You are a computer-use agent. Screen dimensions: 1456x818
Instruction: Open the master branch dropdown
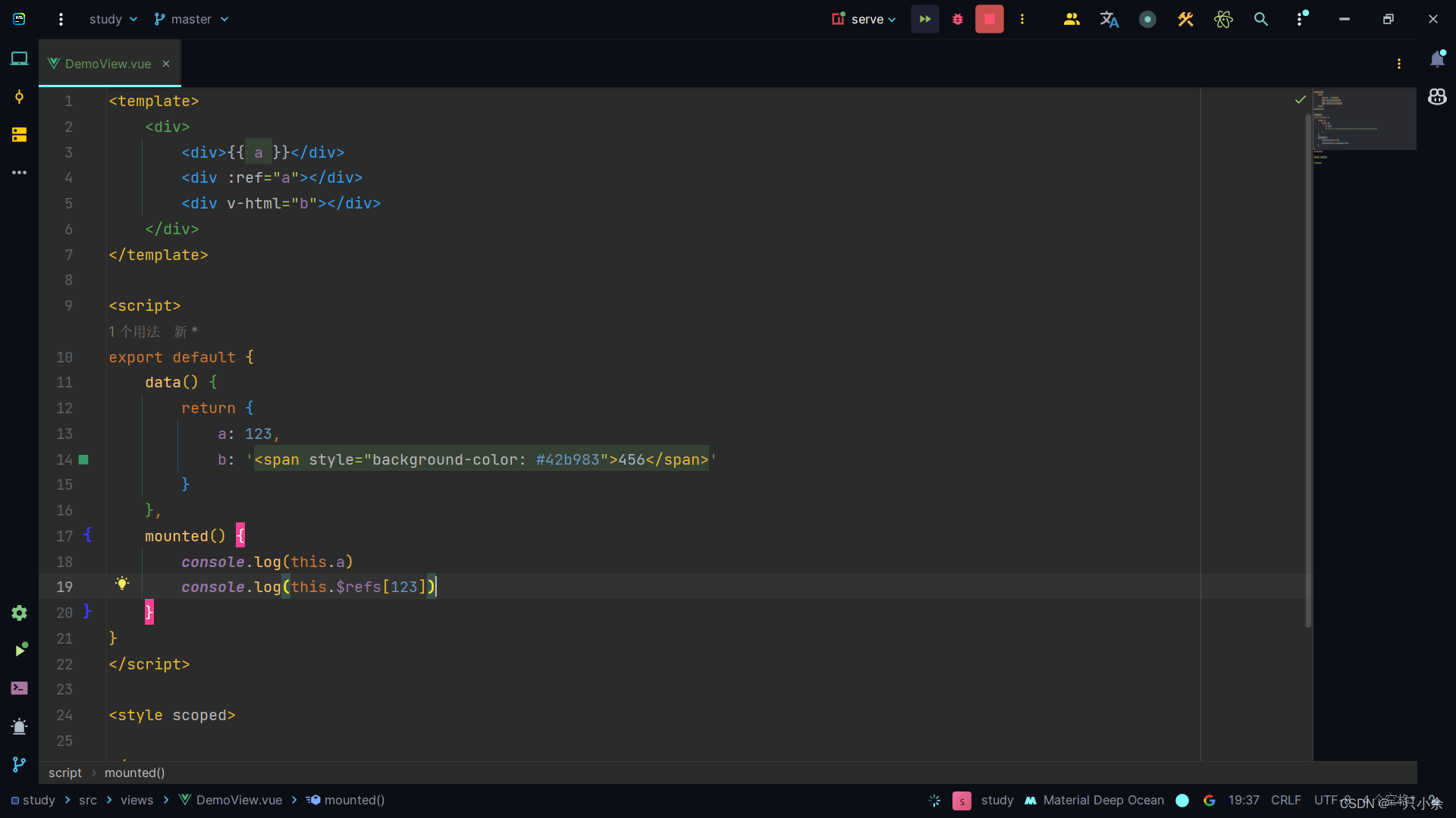pos(191,19)
